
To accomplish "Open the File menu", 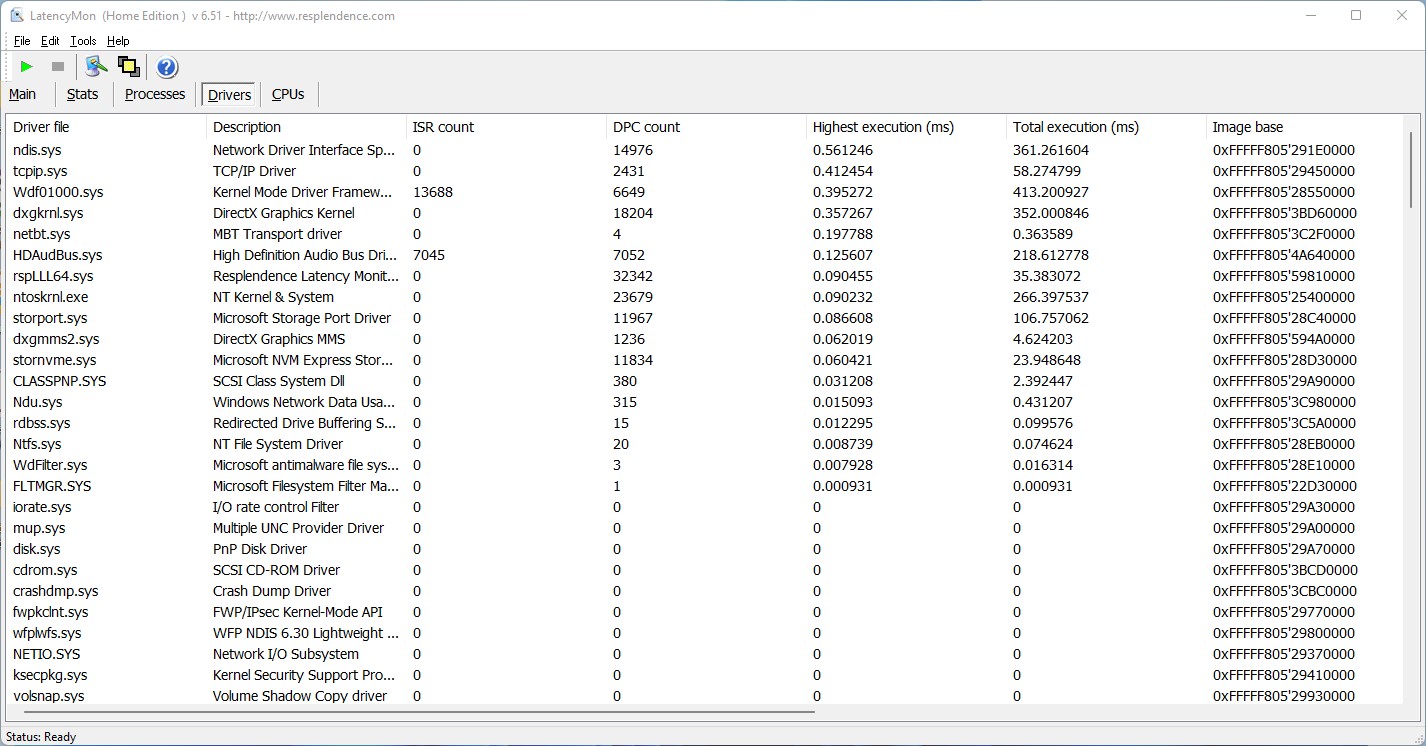I will 22,41.
